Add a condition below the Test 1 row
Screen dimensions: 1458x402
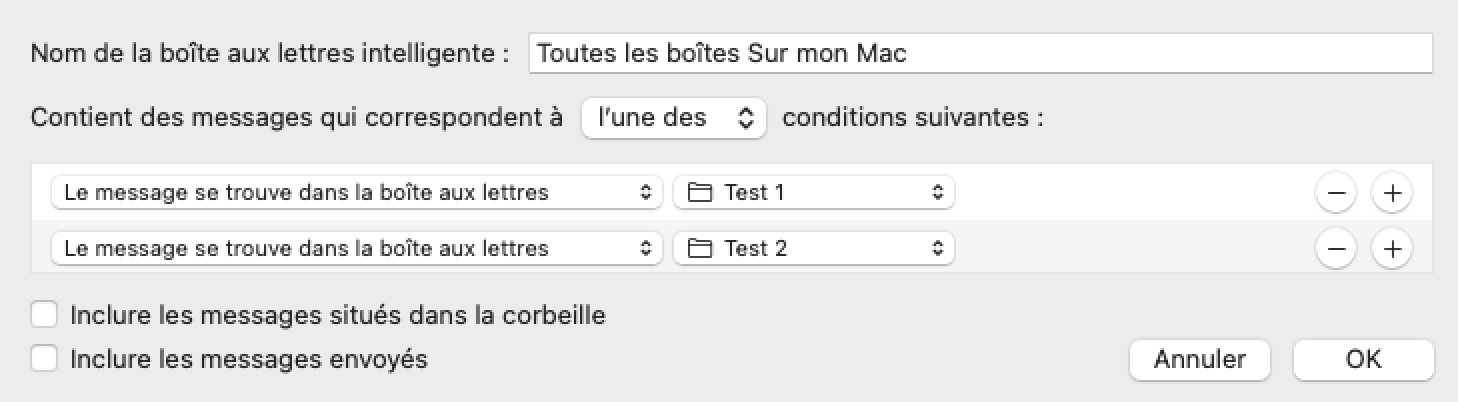(x=1391, y=193)
